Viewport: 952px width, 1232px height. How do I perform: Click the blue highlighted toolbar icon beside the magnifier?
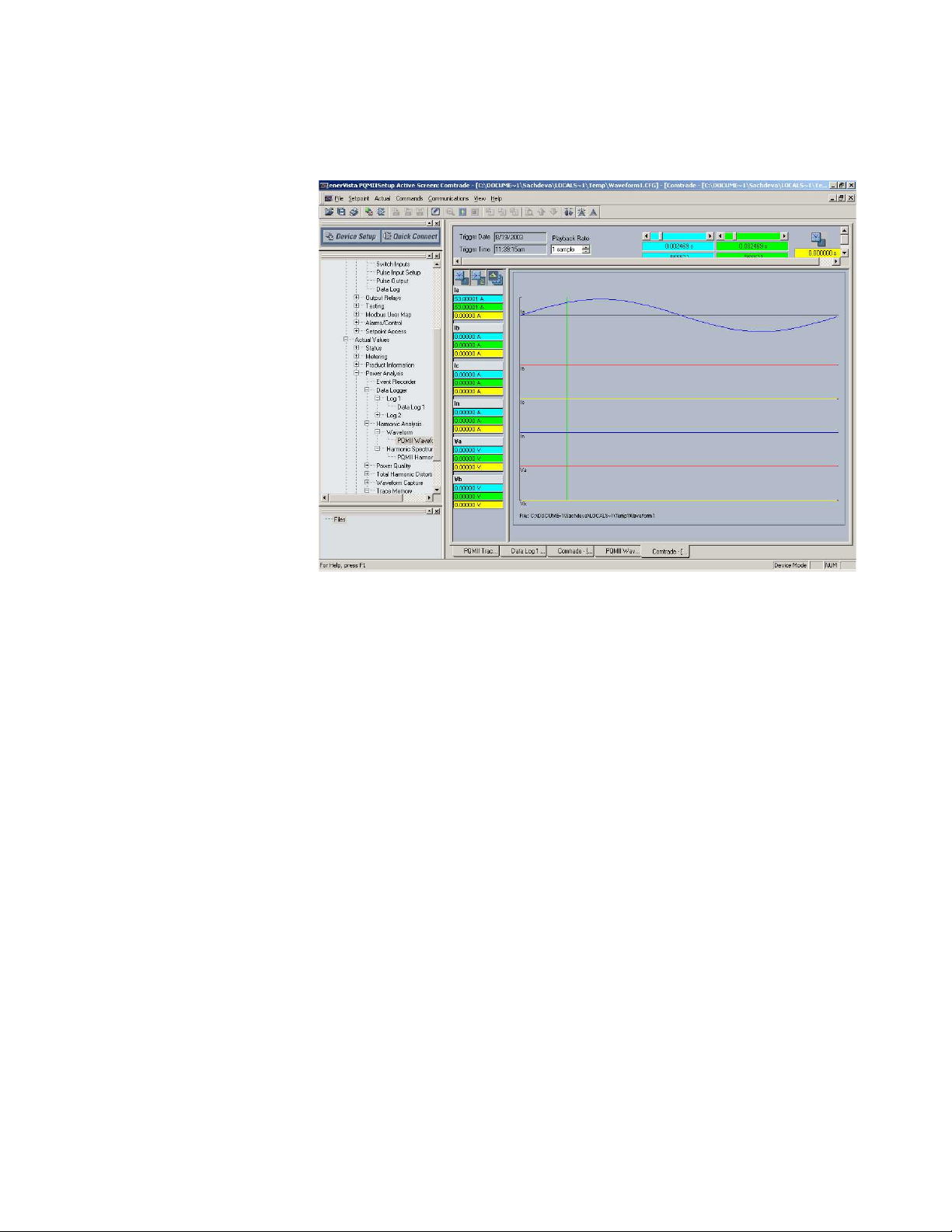point(462,211)
